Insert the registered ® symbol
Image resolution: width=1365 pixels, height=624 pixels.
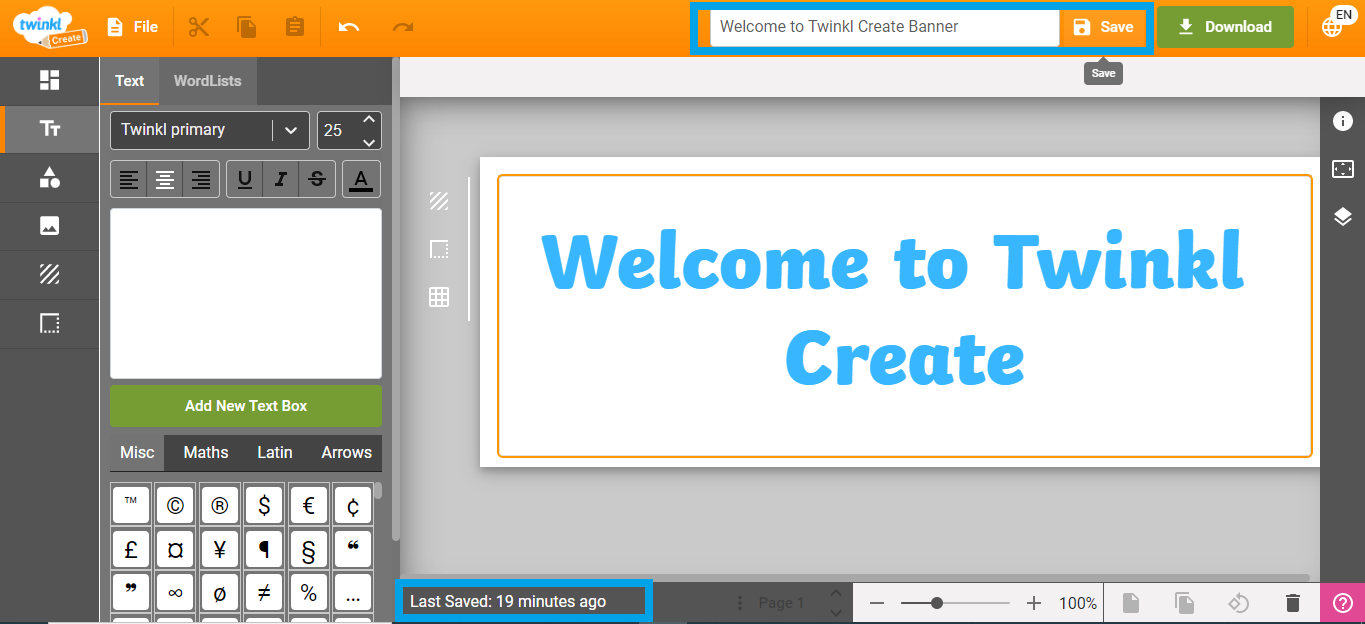[219, 504]
